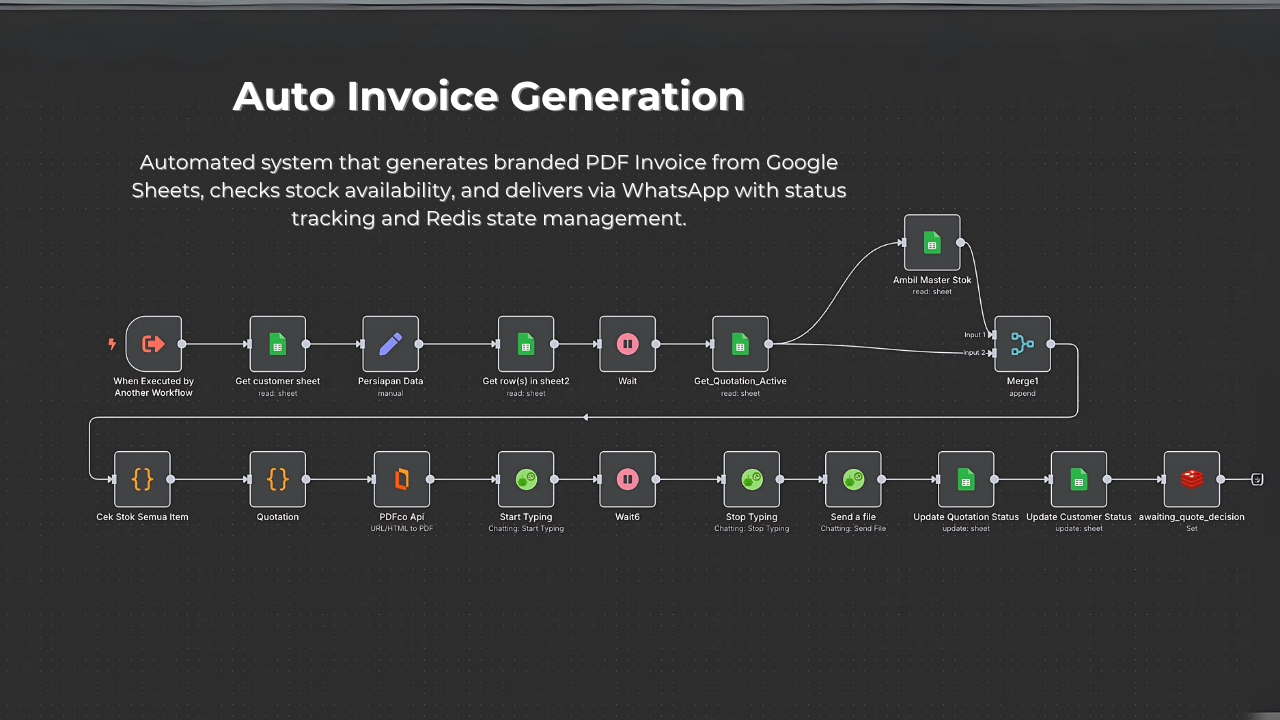Click the 'Get_Quotation_Active' label text
Image resolution: width=1280 pixels, height=720 pixels.
tap(741, 381)
